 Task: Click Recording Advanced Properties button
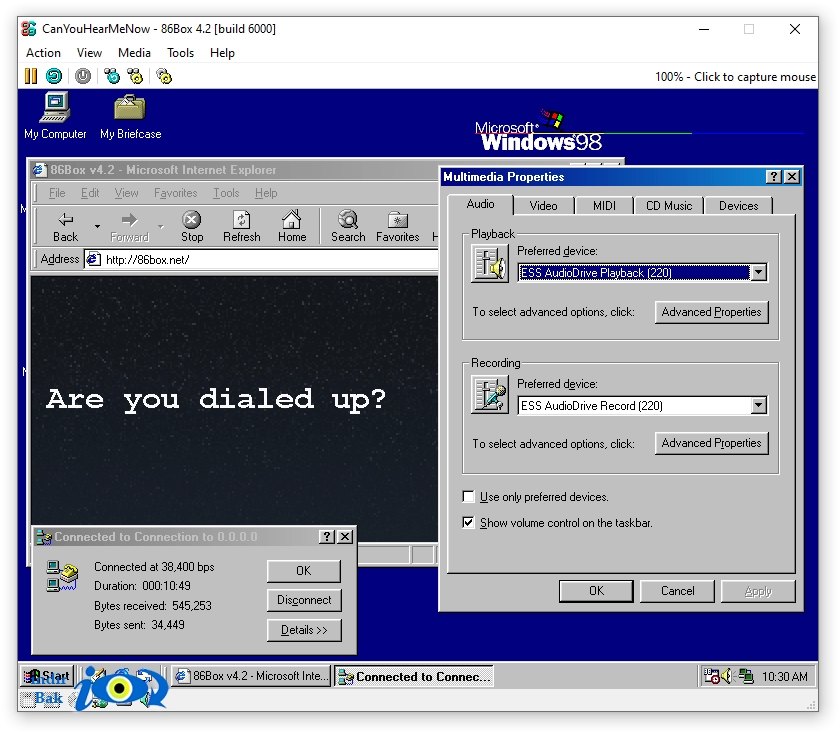click(711, 443)
